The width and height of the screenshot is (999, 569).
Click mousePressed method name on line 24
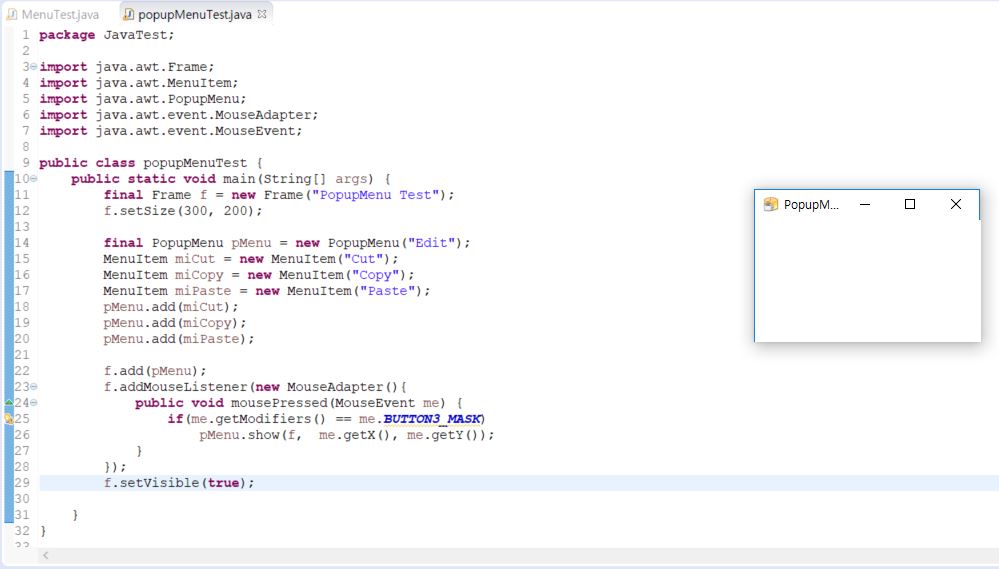click(x=279, y=403)
